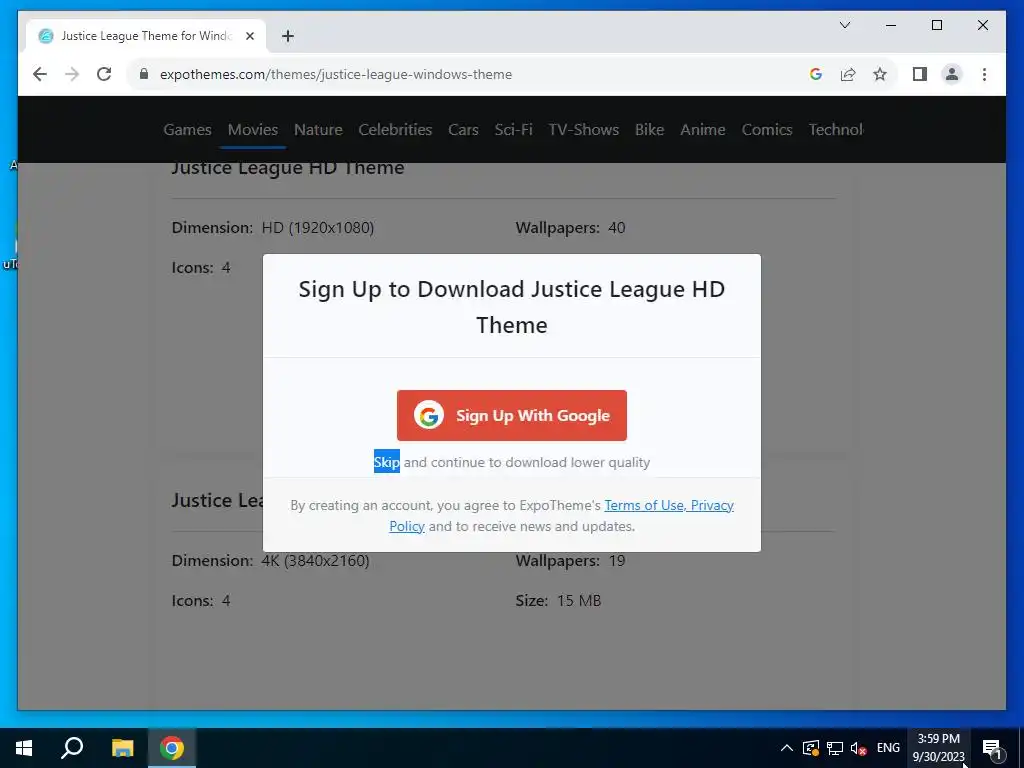Open the Bike category

pyautogui.click(x=649, y=129)
